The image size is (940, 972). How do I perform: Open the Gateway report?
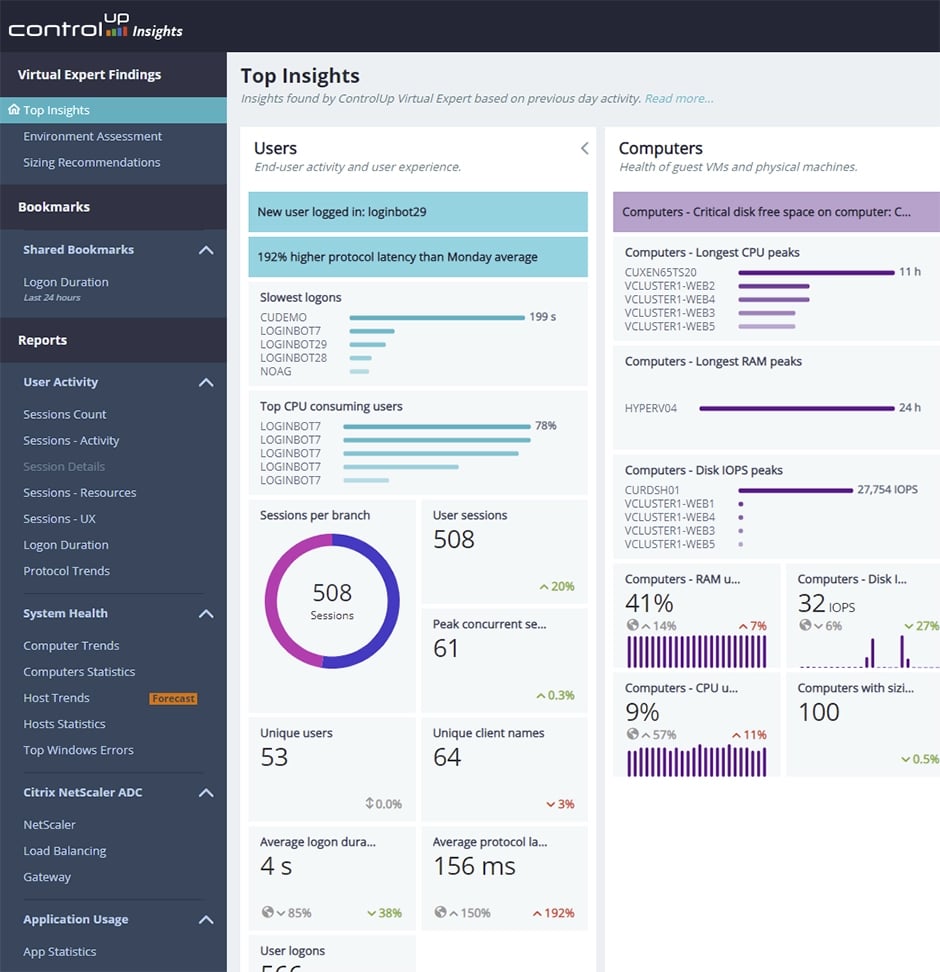tap(47, 877)
